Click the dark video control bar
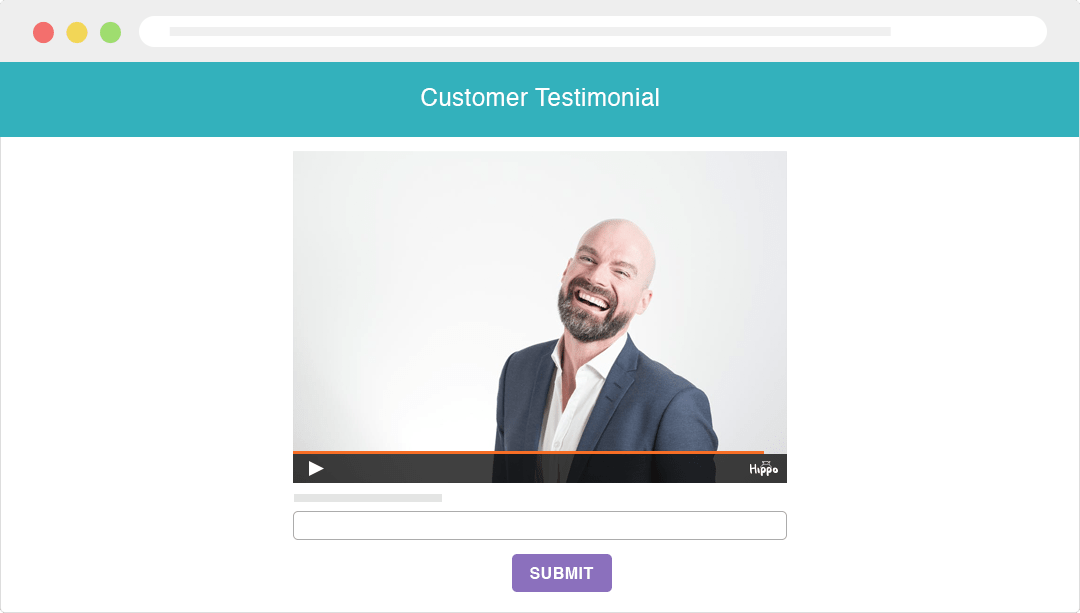Image resolution: width=1080 pixels, height=613 pixels. [x=539, y=469]
